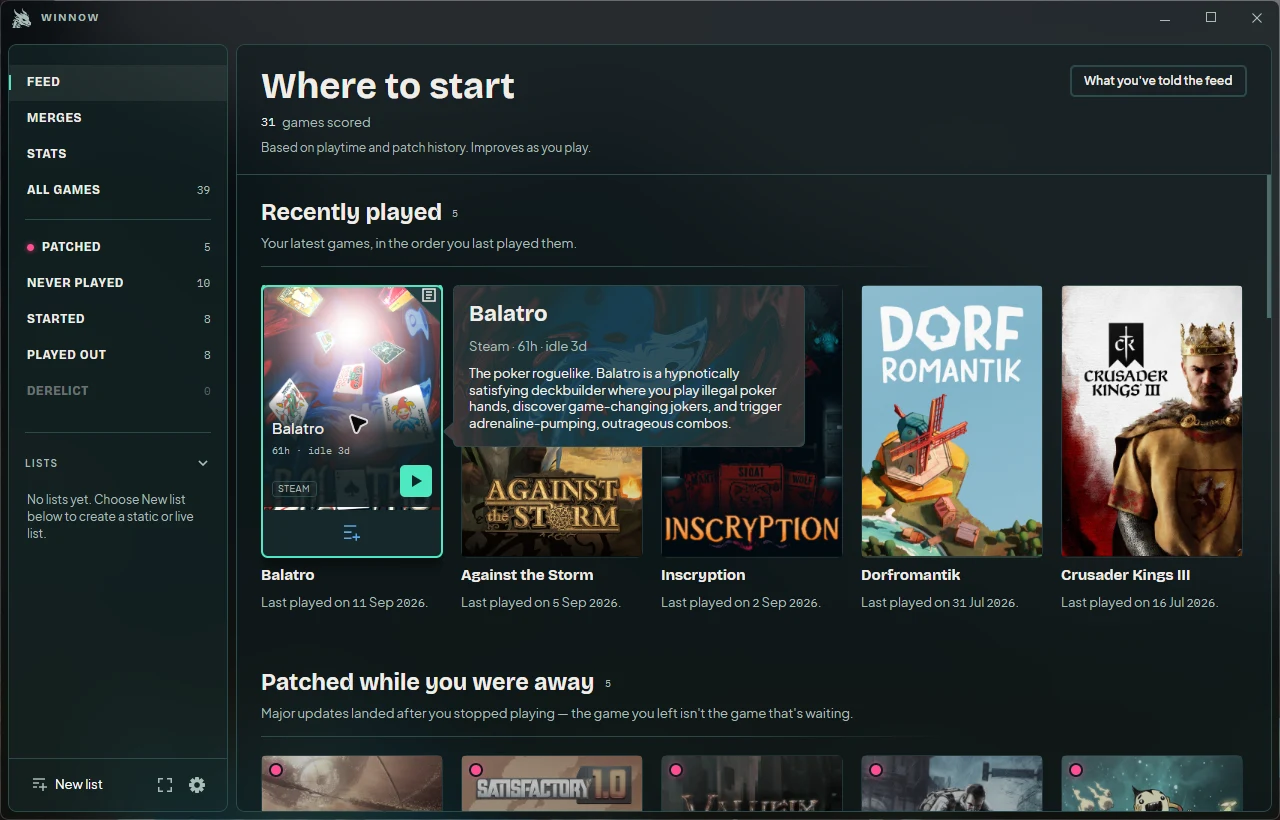Click the Crusader Kings III title text
The height and width of the screenshot is (820, 1280).
click(x=1125, y=575)
